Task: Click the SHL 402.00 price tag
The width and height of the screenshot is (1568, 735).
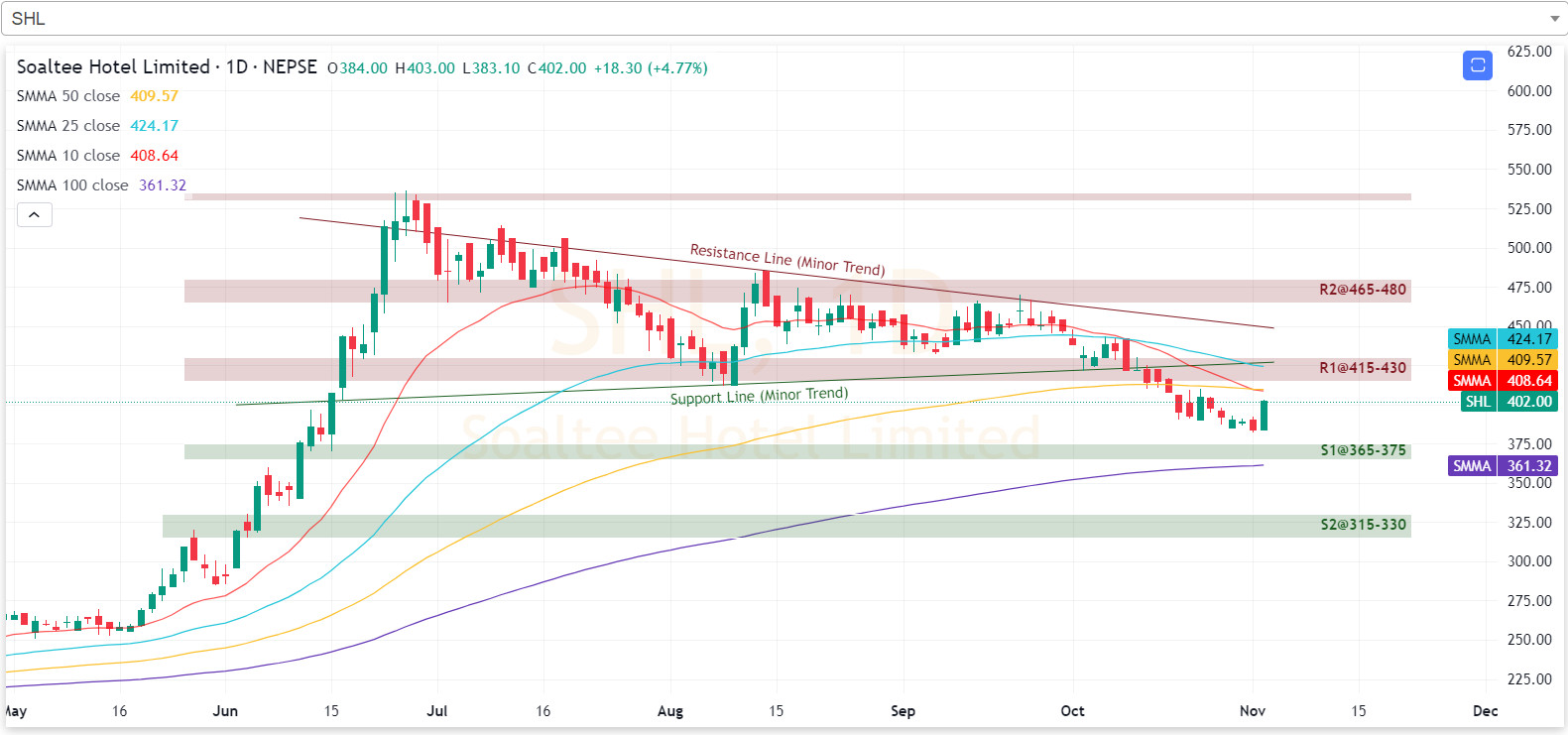Action: click(x=1508, y=402)
